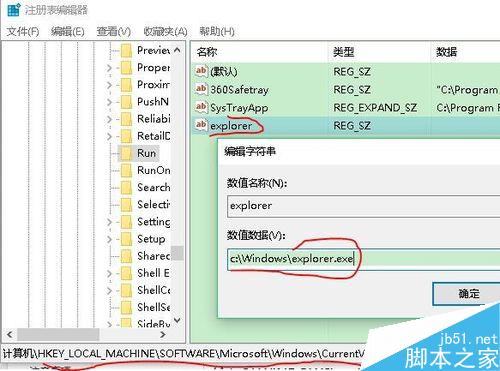500x371 pixels.
Task: Select the ShellSe key in tree
Action: pos(154,308)
